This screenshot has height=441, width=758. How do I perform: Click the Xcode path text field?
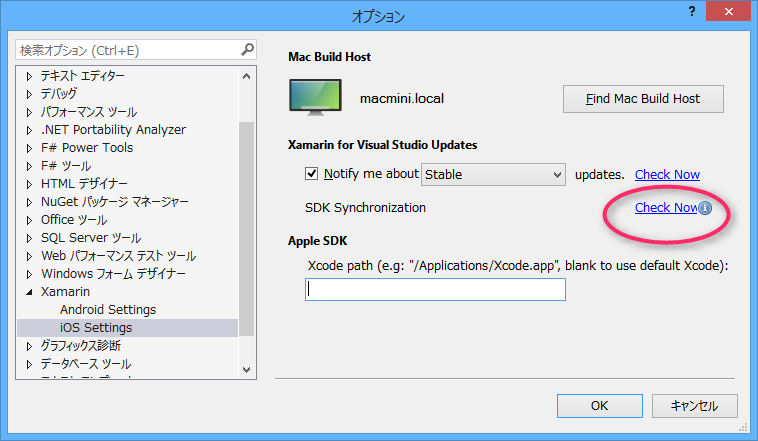tap(435, 290)
